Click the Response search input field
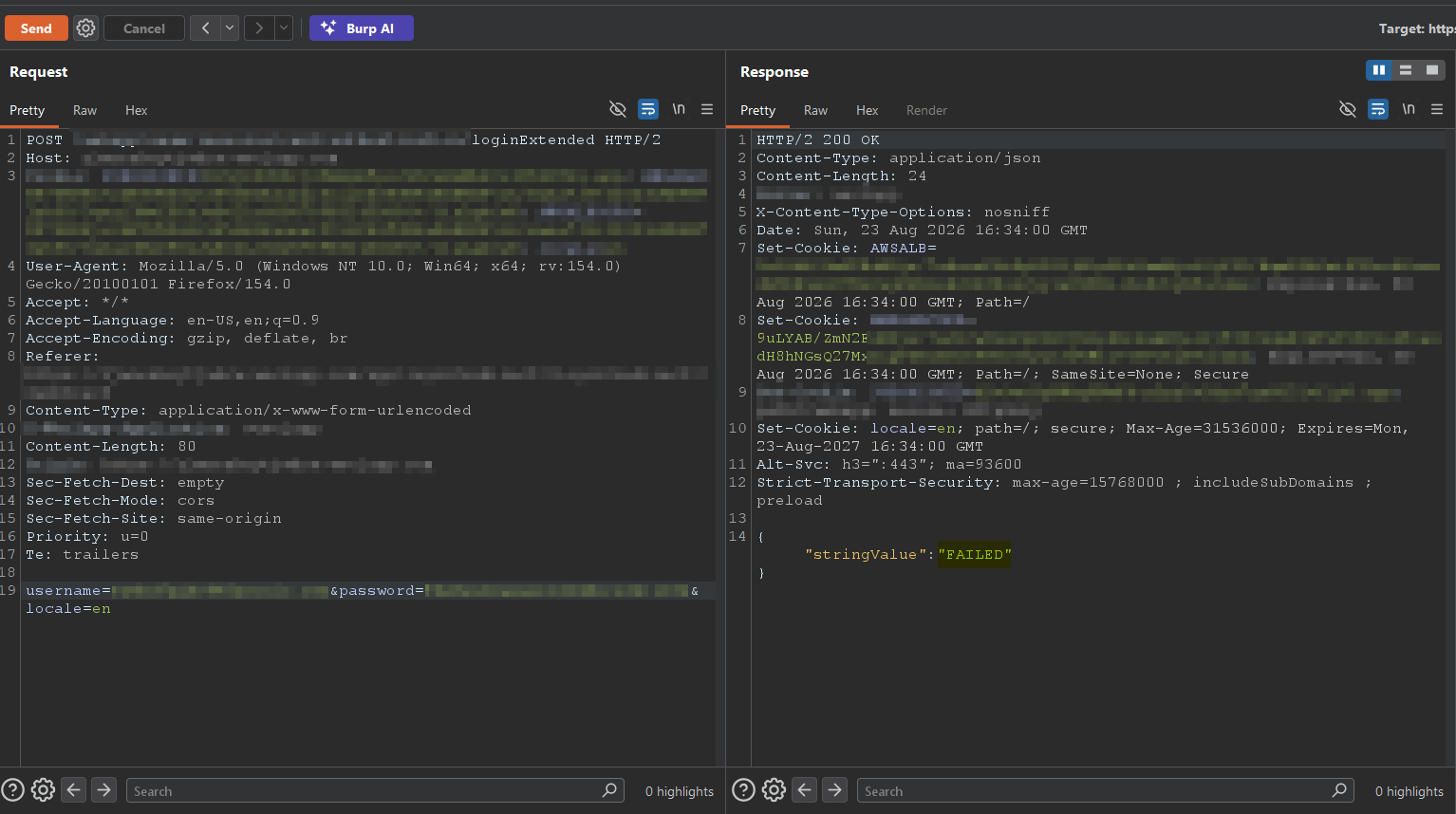This screenshot has width=1456, height=814. coord(1106,790)
